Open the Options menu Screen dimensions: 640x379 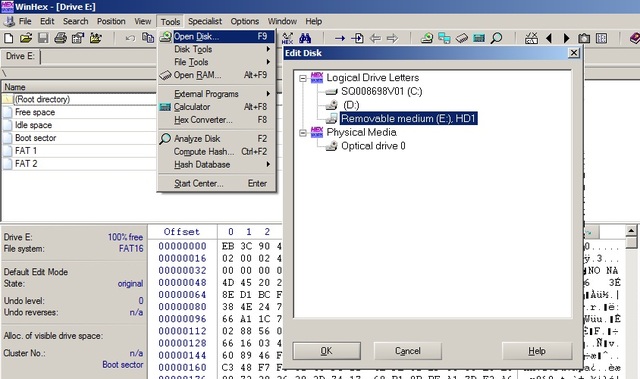click(244, 21)
